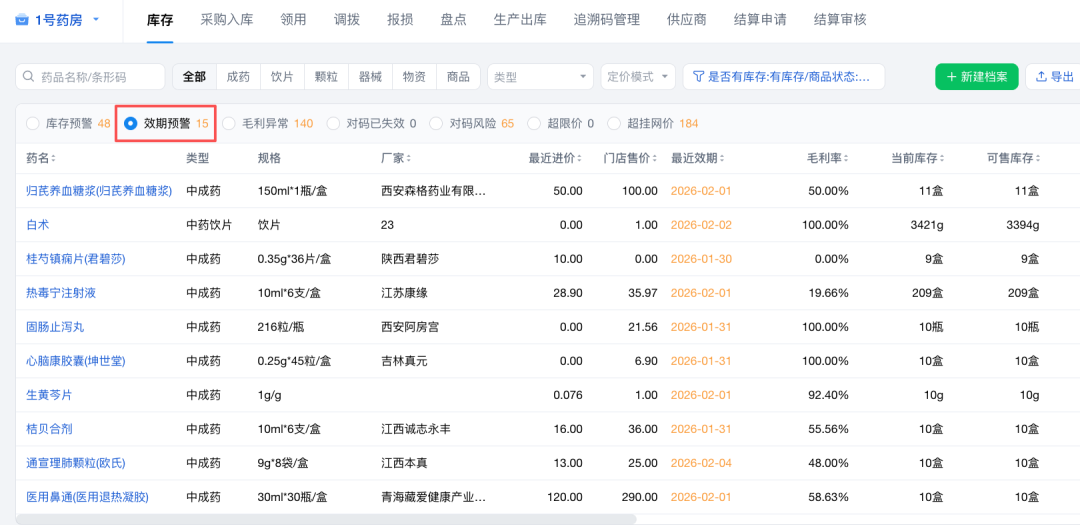Image resolution: width=1080 pixels, height=525 pixels.
Task: Open the 医用鼻通(医用退热凝胶) link
Action: click(87, 497)
